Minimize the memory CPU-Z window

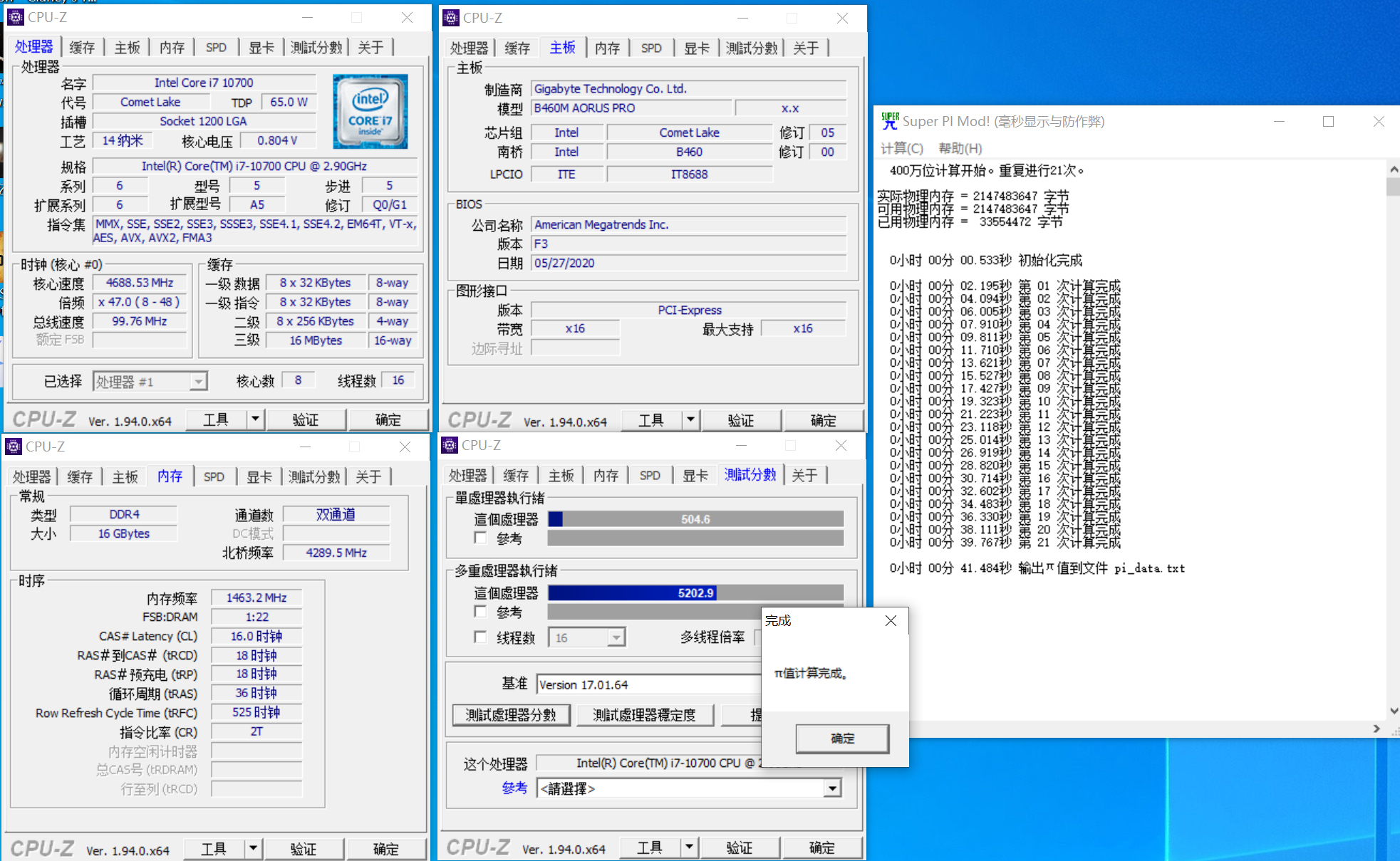[x=305, y=447]
